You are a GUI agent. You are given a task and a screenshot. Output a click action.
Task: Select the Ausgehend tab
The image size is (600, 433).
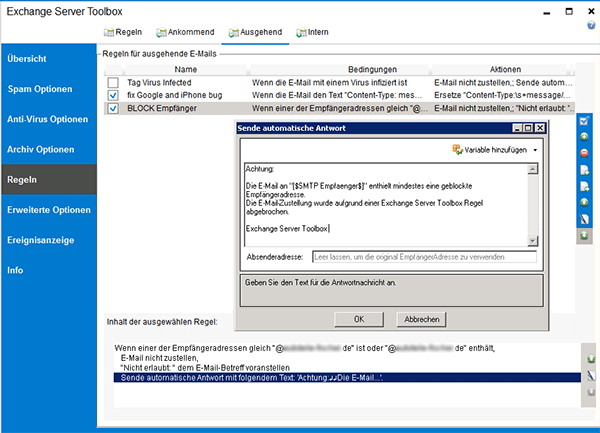255,32
